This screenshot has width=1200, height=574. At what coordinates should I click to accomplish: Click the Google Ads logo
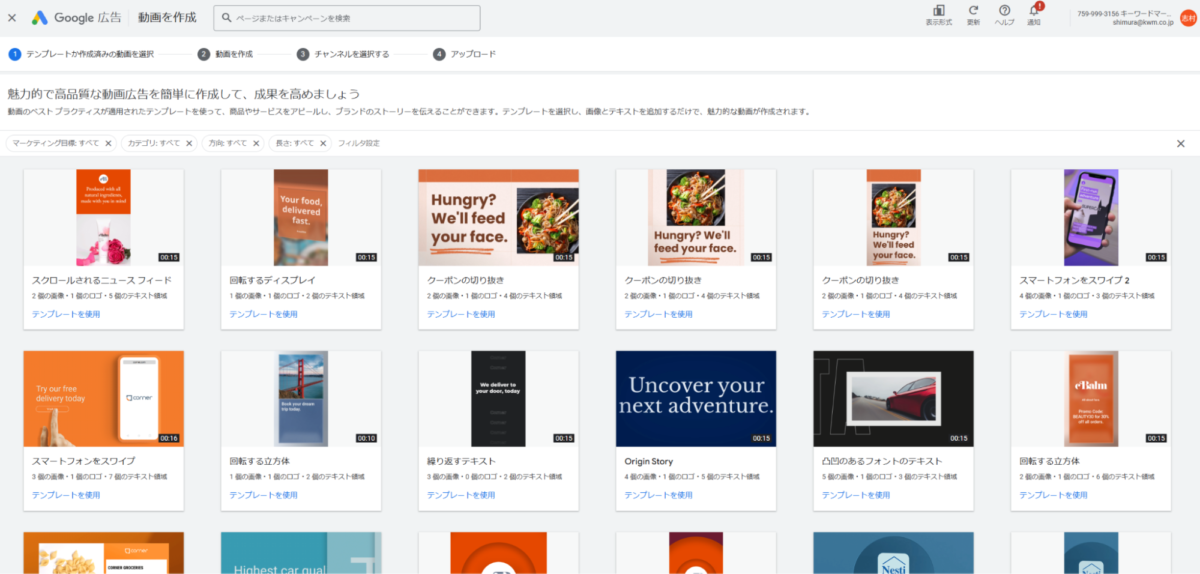tap(75, 18)
